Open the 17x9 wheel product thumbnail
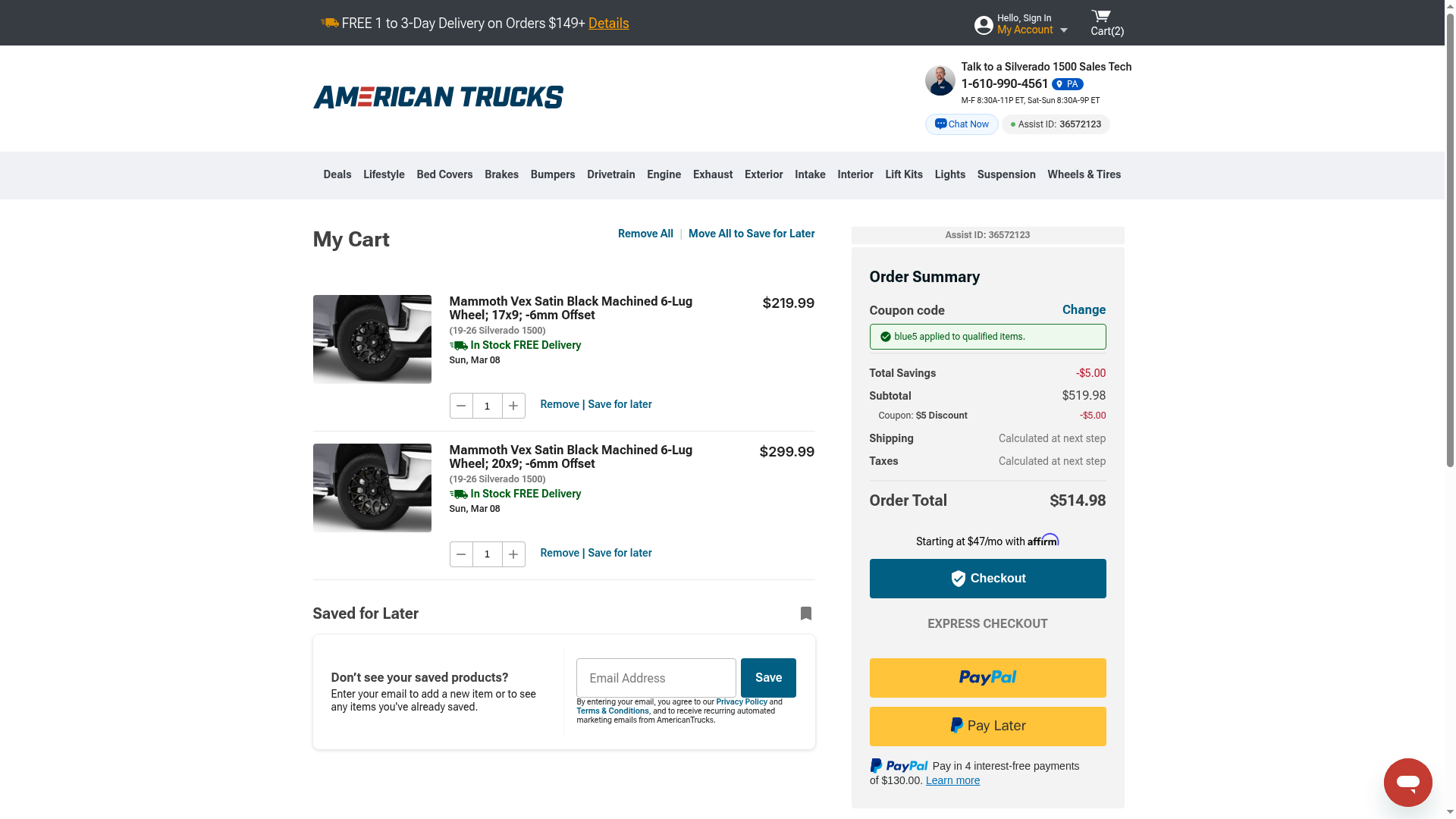This screenshot has width=1456, height=819. pos(372,339)
